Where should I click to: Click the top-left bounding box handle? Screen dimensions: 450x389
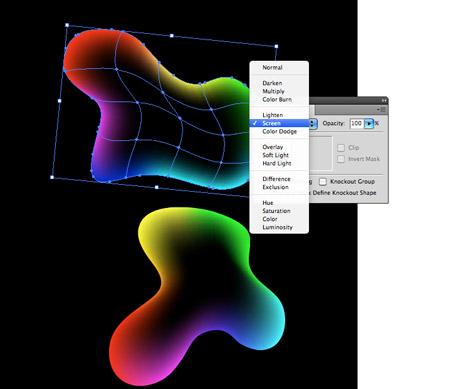(67, 25)
